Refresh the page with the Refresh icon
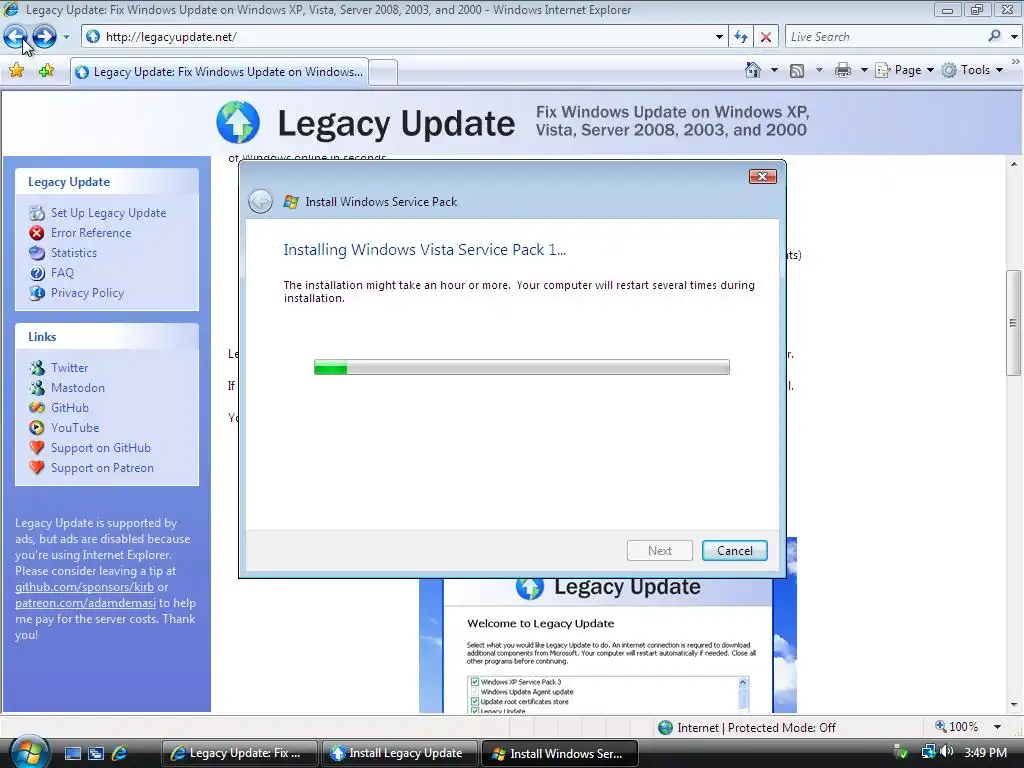Viewport: 1024px width, 768px height. (x=741, y=37)
